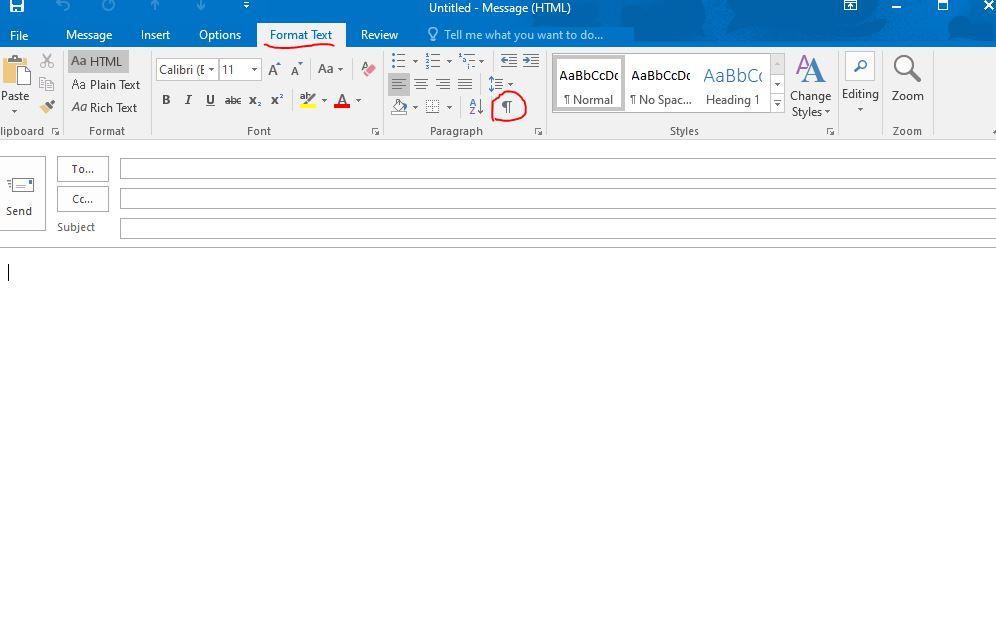Show paragraph marks with the ¶ icon
Screen dimensions: 996x629
coord(507,106)
